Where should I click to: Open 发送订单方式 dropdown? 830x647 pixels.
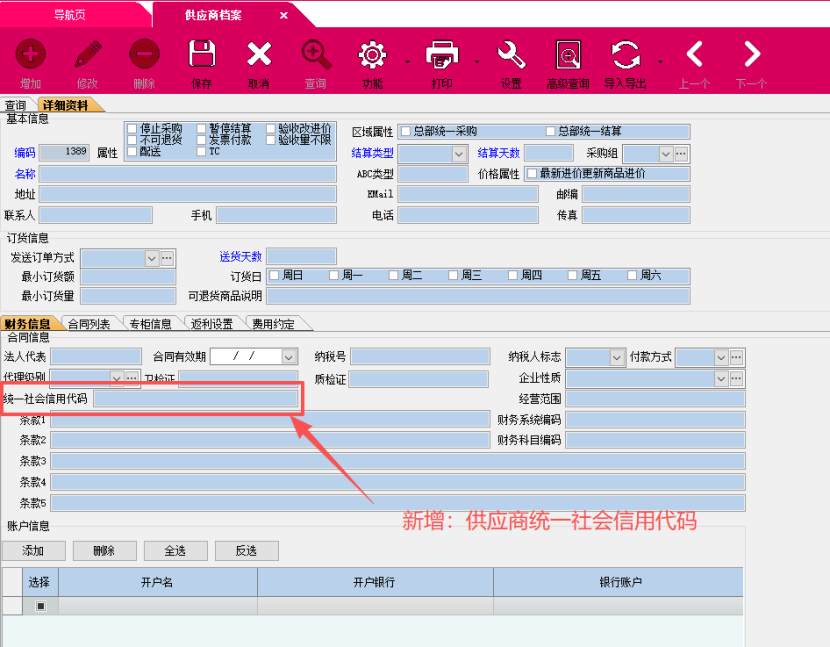point(152,258)
